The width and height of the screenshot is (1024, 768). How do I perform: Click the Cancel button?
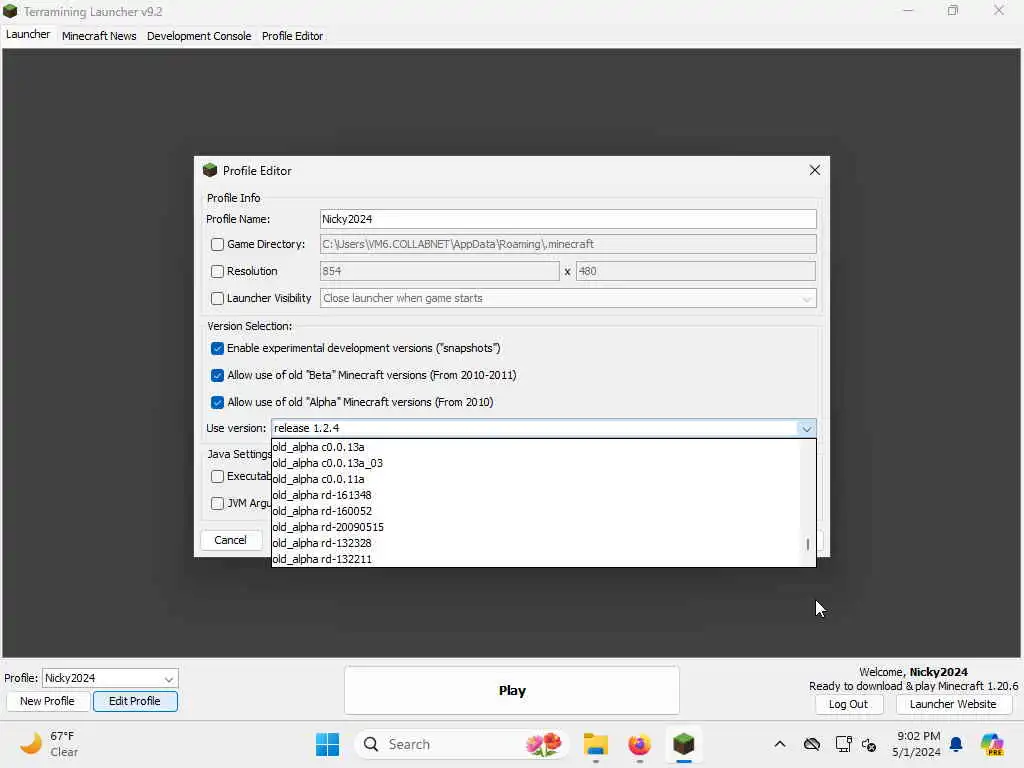click(x=231, y=540)
